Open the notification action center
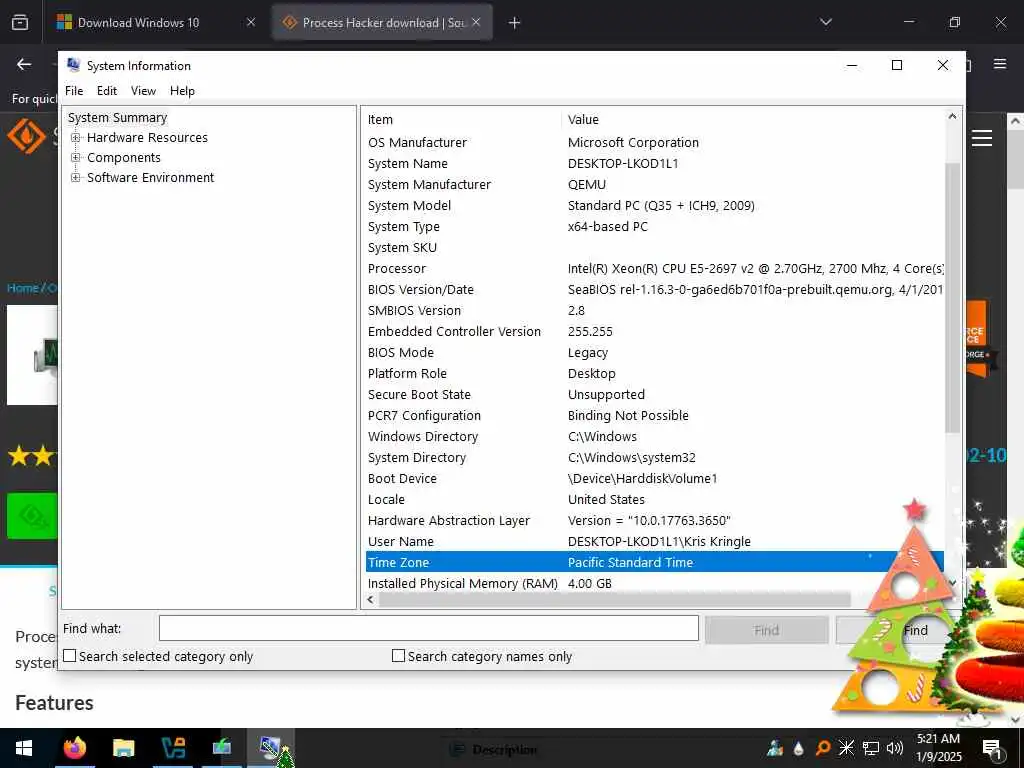This screenshot has height=768, width=1024. 992,749
